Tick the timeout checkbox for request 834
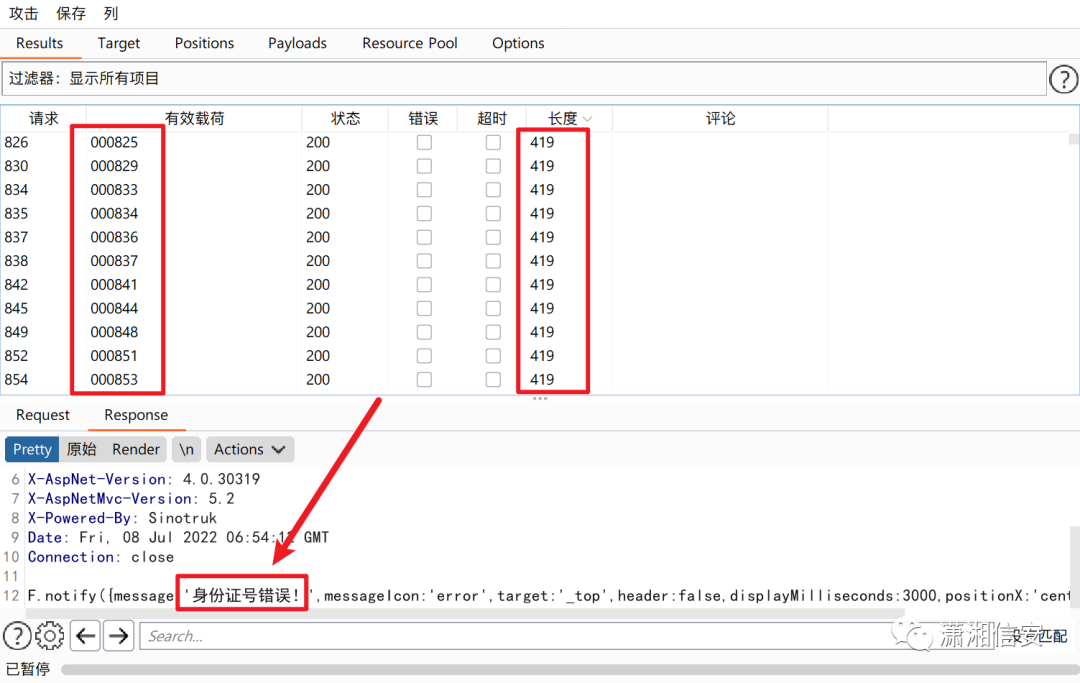Image resolution: width=1080 pixels, height=683 pixels. click(x=493, y=190)
